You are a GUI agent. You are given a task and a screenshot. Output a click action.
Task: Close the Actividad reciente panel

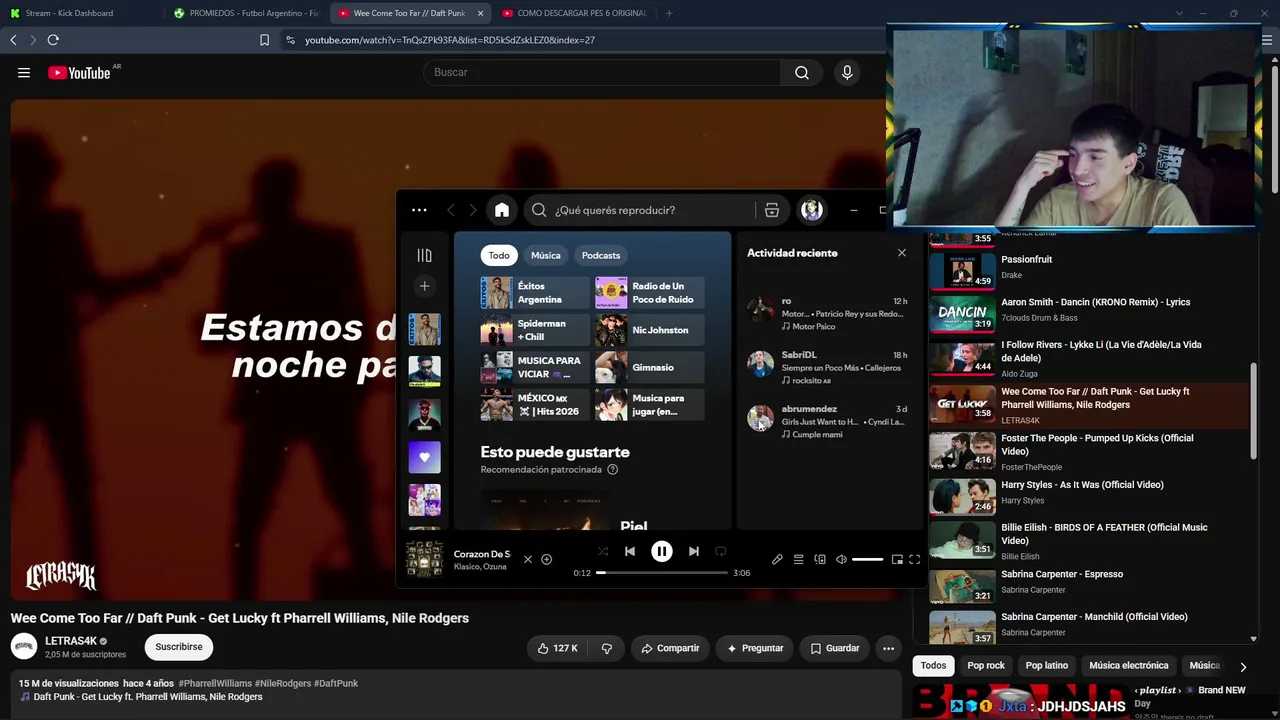(x=902, y=253)
